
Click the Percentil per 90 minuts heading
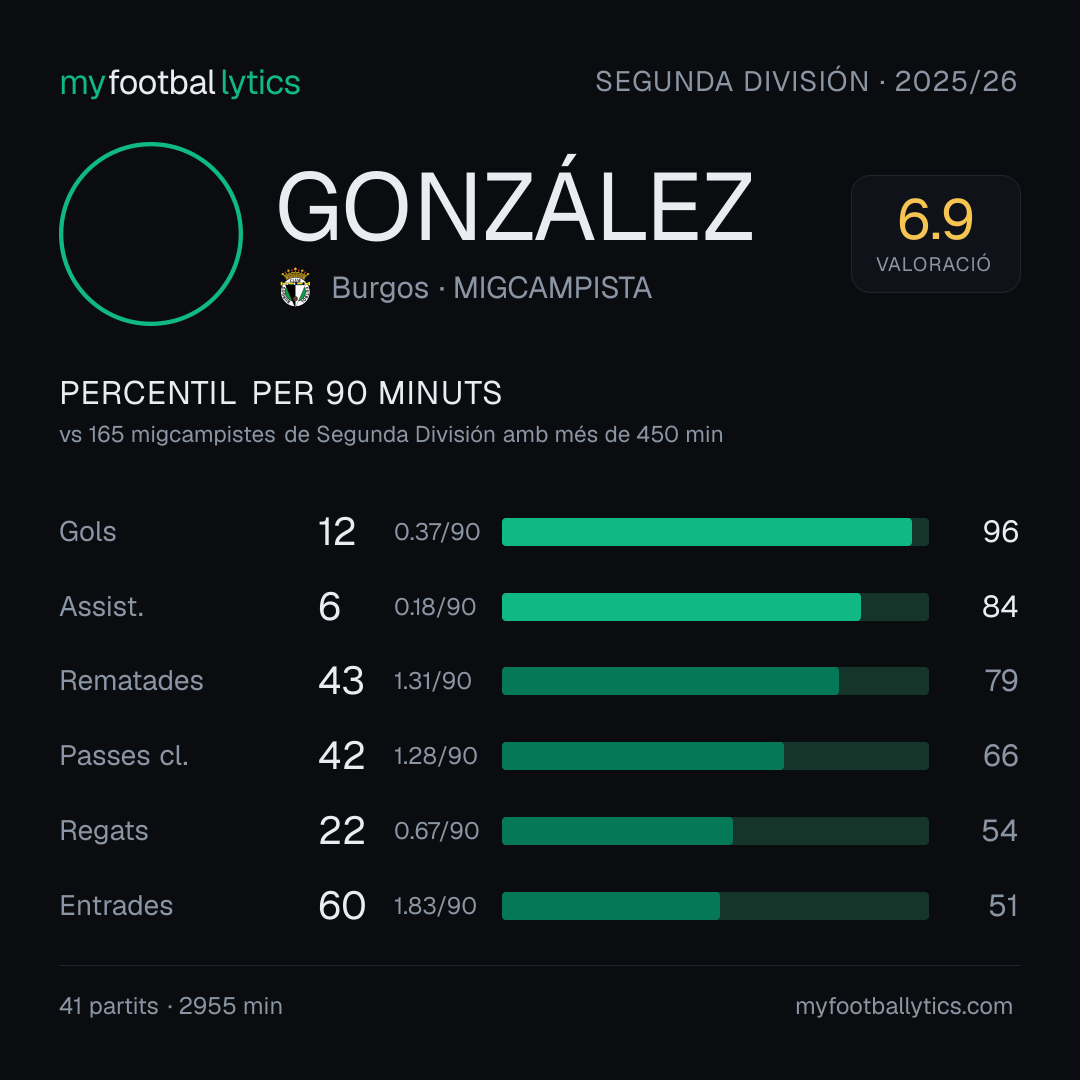[x=280, y=393]
